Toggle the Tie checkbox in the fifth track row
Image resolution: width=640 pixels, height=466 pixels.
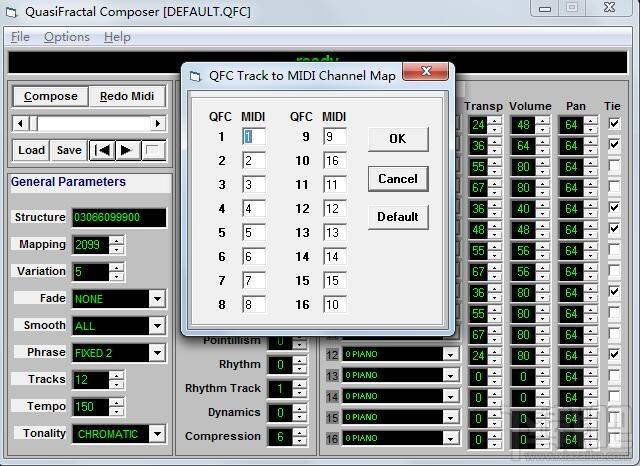(614, 207)
